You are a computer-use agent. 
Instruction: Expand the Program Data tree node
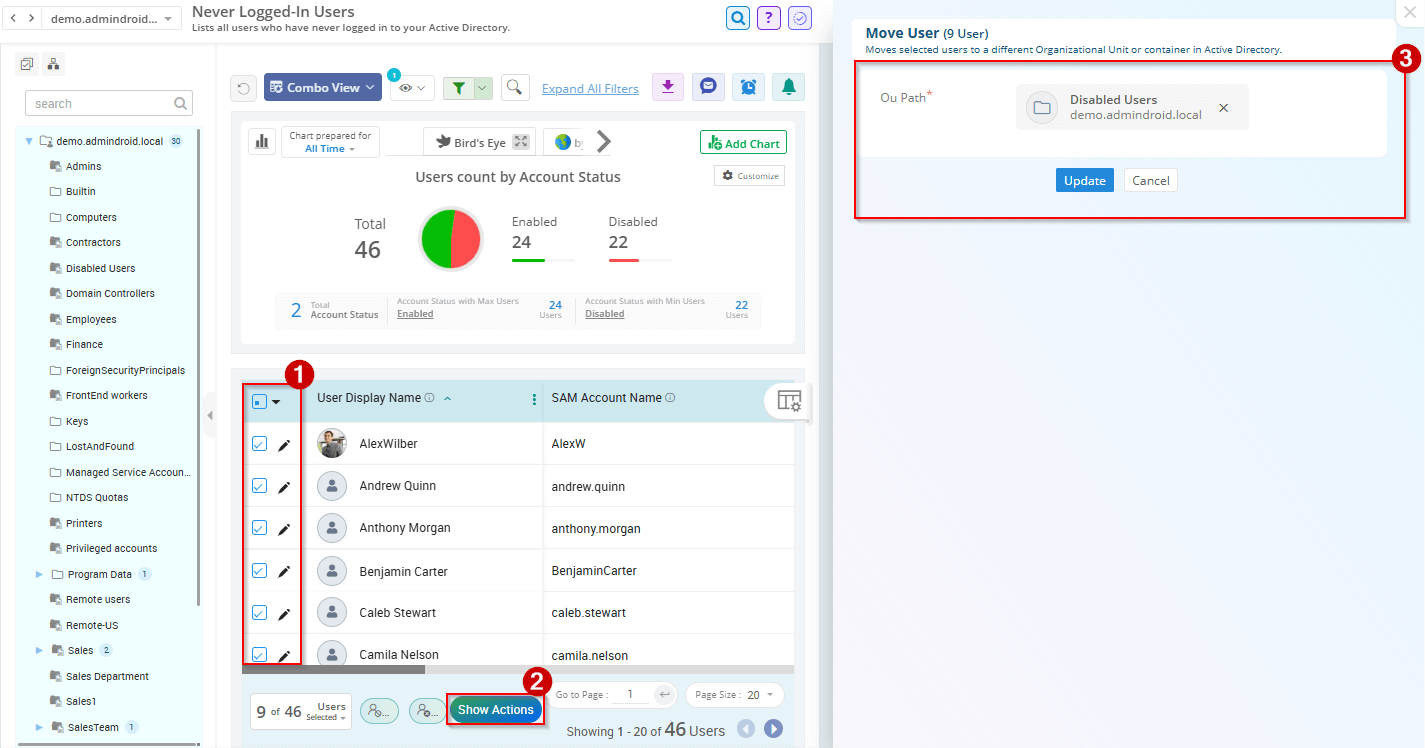[40, 574]
